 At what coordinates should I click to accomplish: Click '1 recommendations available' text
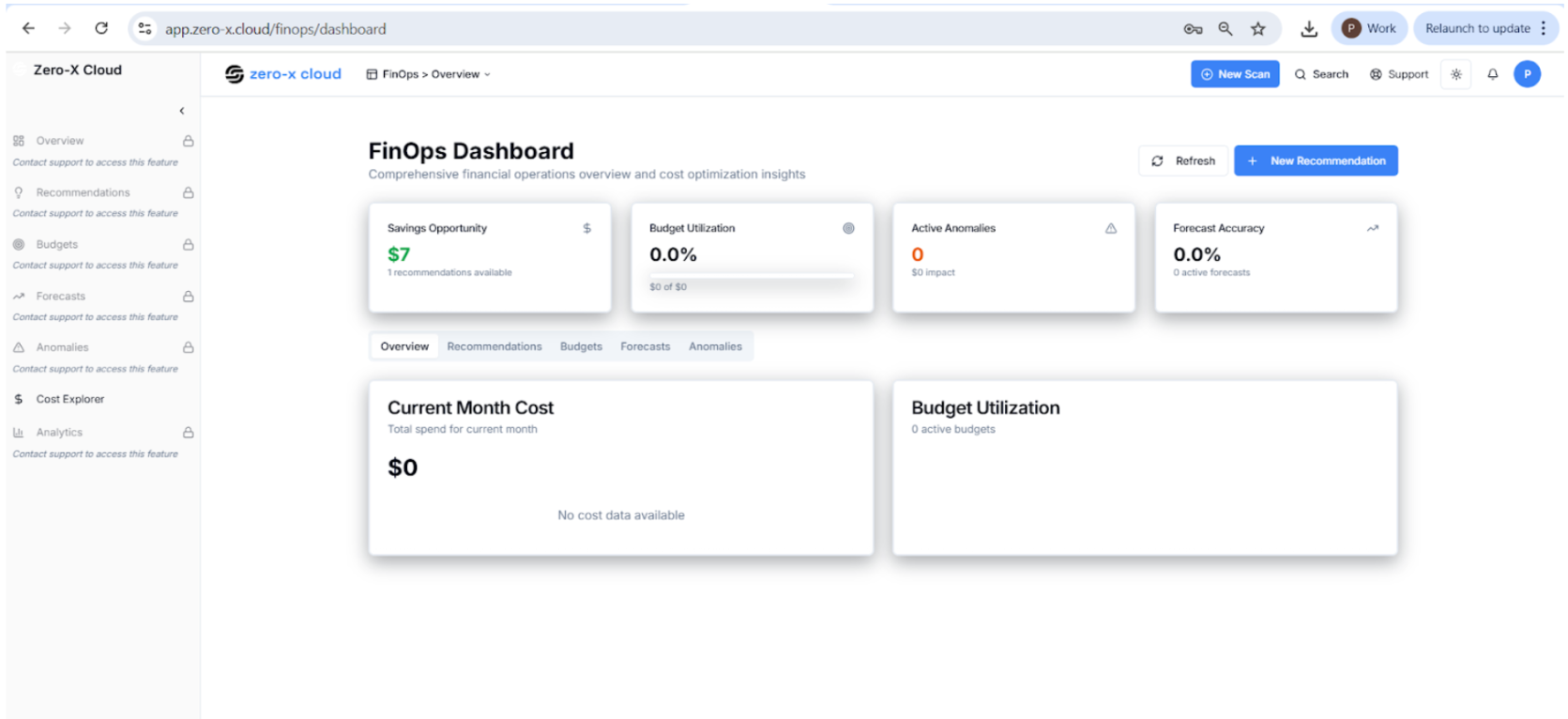pyautogui.click(x=449, y=272)
